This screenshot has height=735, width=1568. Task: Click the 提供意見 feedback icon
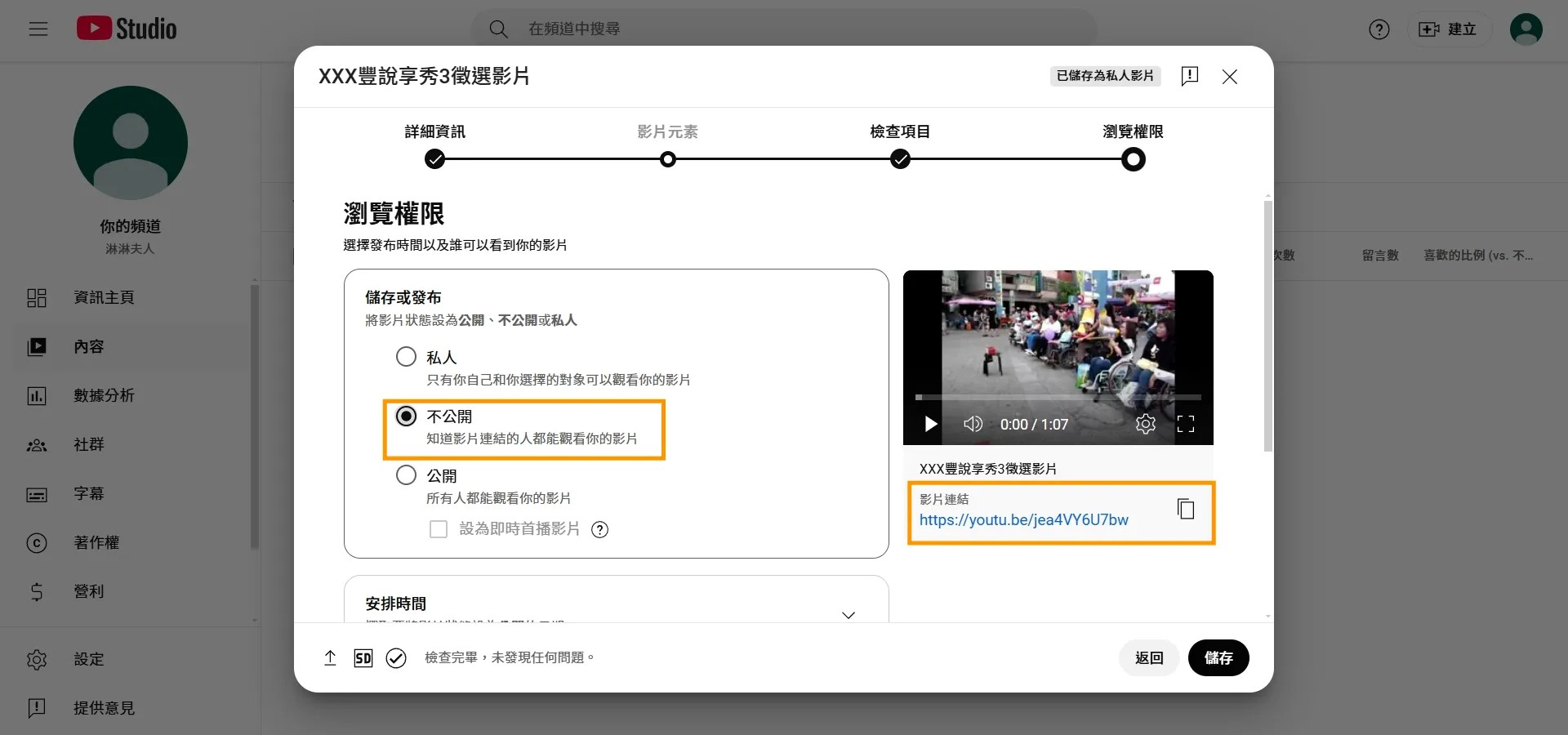37,708
